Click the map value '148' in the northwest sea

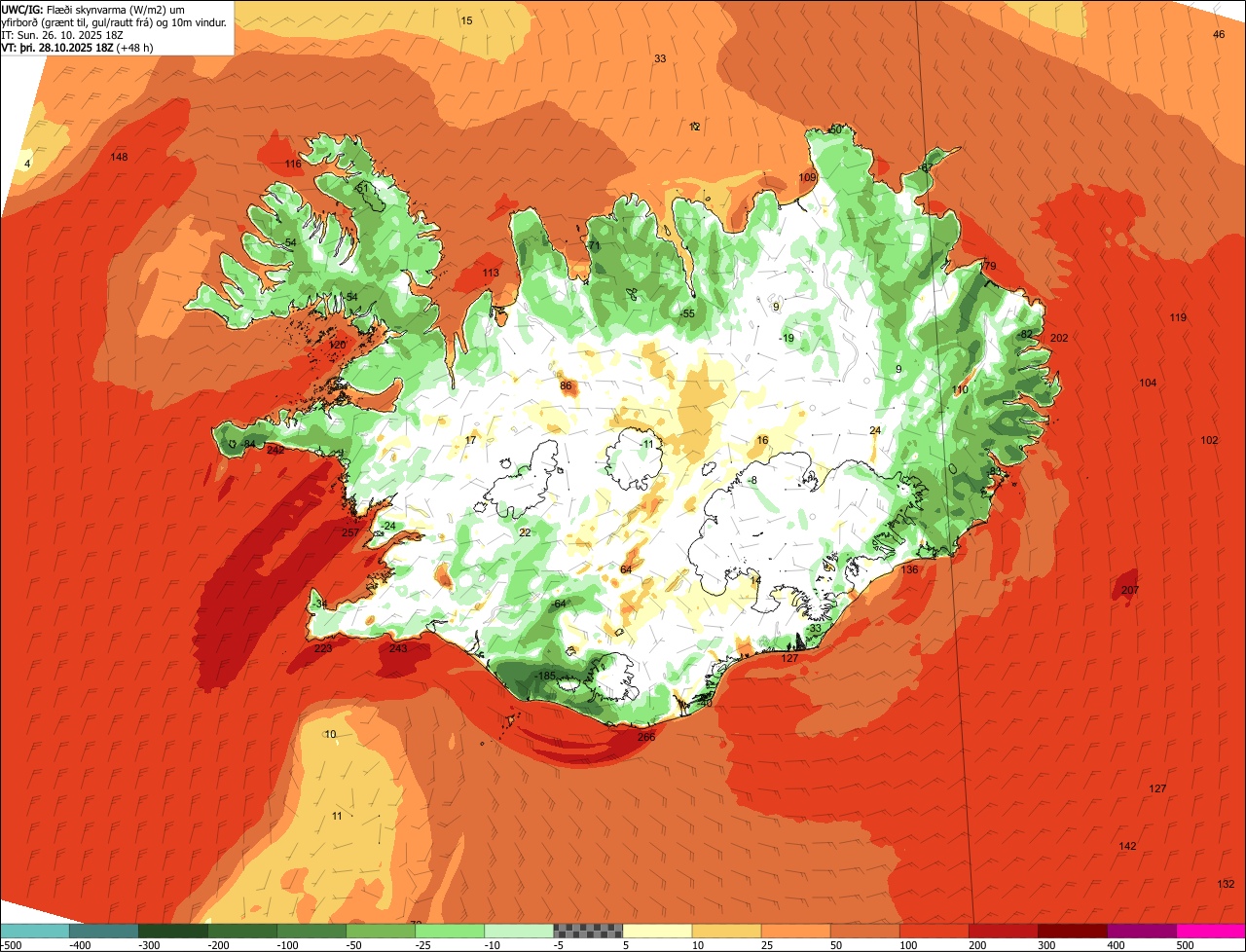click(x=119, y=157)
